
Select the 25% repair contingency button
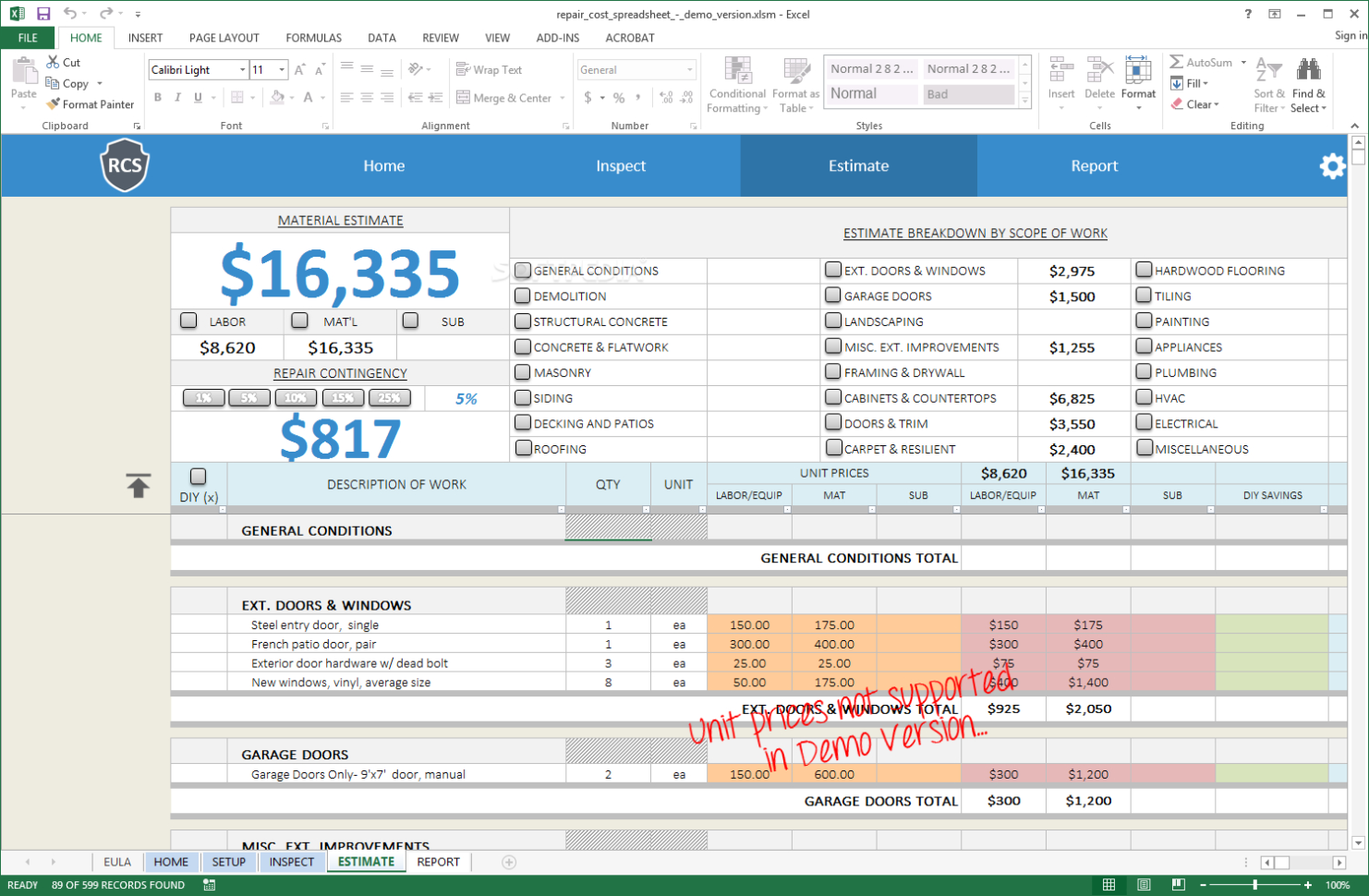389,397
